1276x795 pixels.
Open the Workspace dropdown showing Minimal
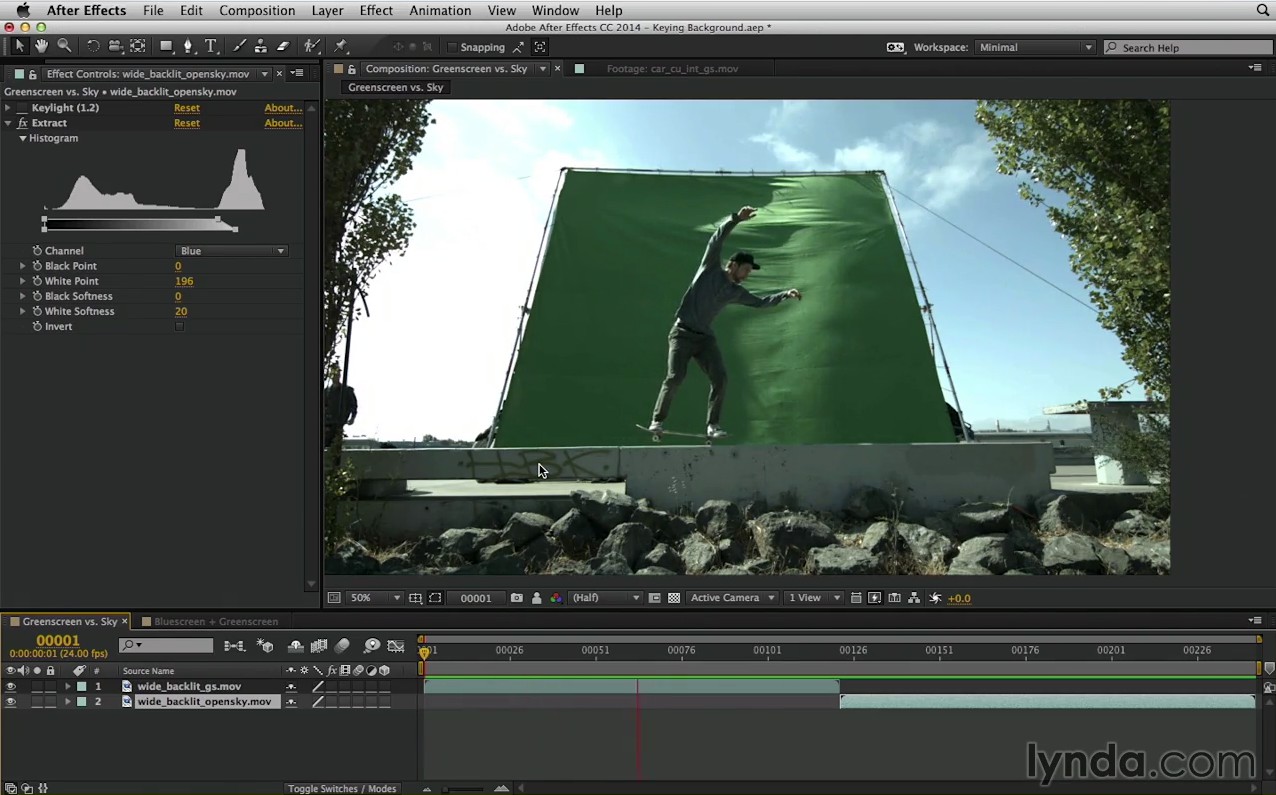coord(1035,47)
